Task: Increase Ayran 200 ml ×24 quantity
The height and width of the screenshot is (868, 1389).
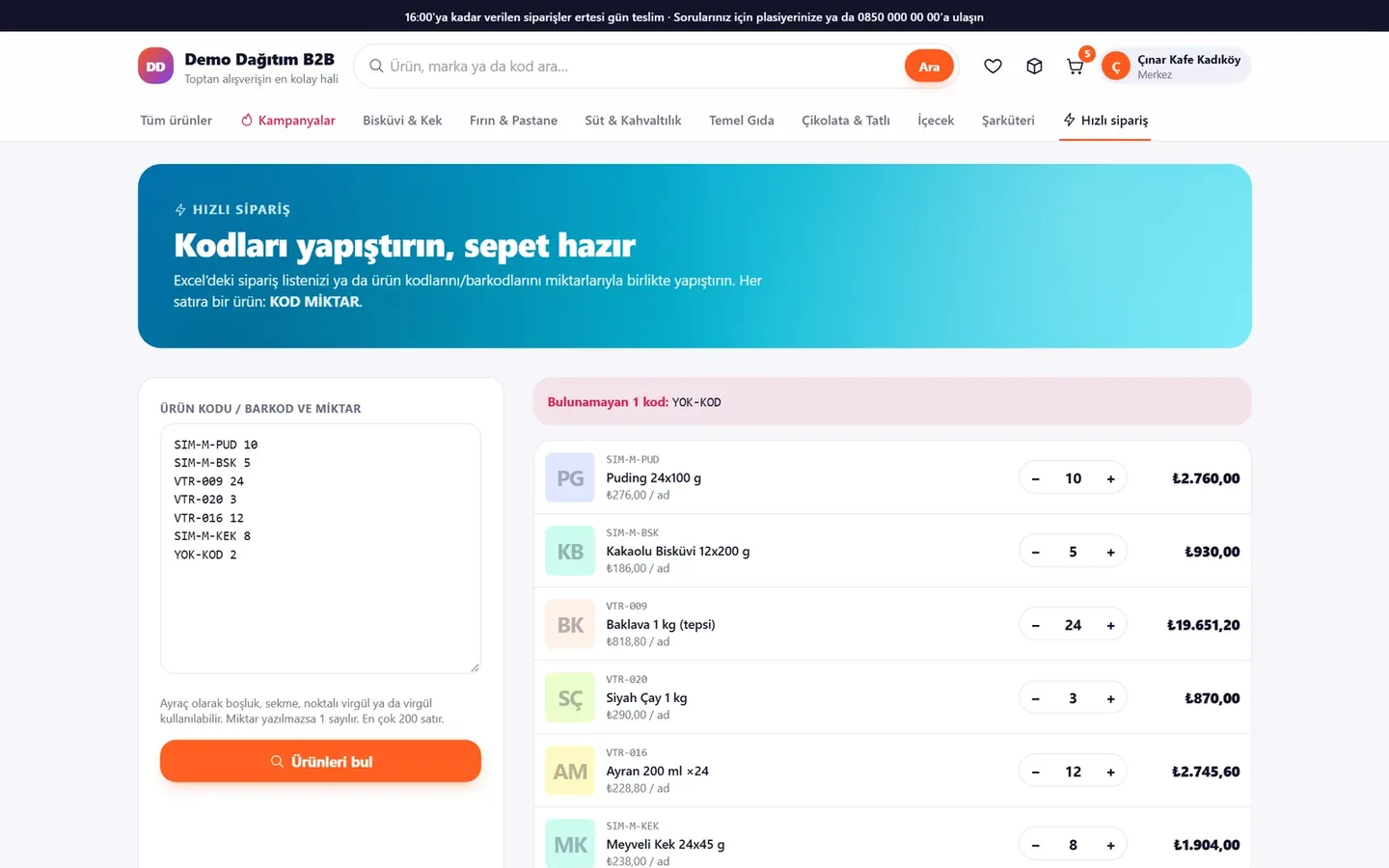Action: tap(1110, 772)
